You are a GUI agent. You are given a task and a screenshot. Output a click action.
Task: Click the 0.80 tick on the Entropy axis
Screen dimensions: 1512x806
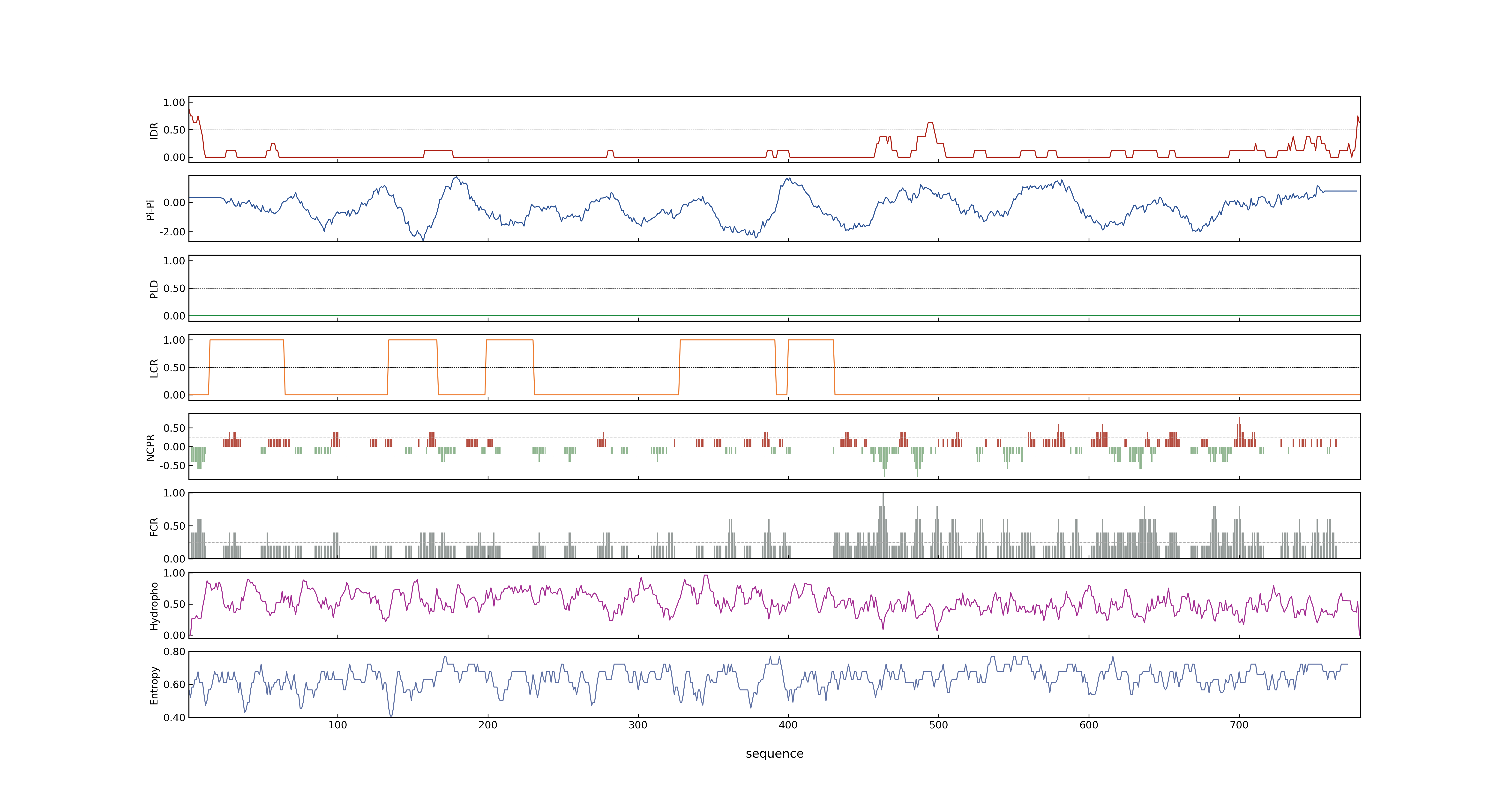174,652
